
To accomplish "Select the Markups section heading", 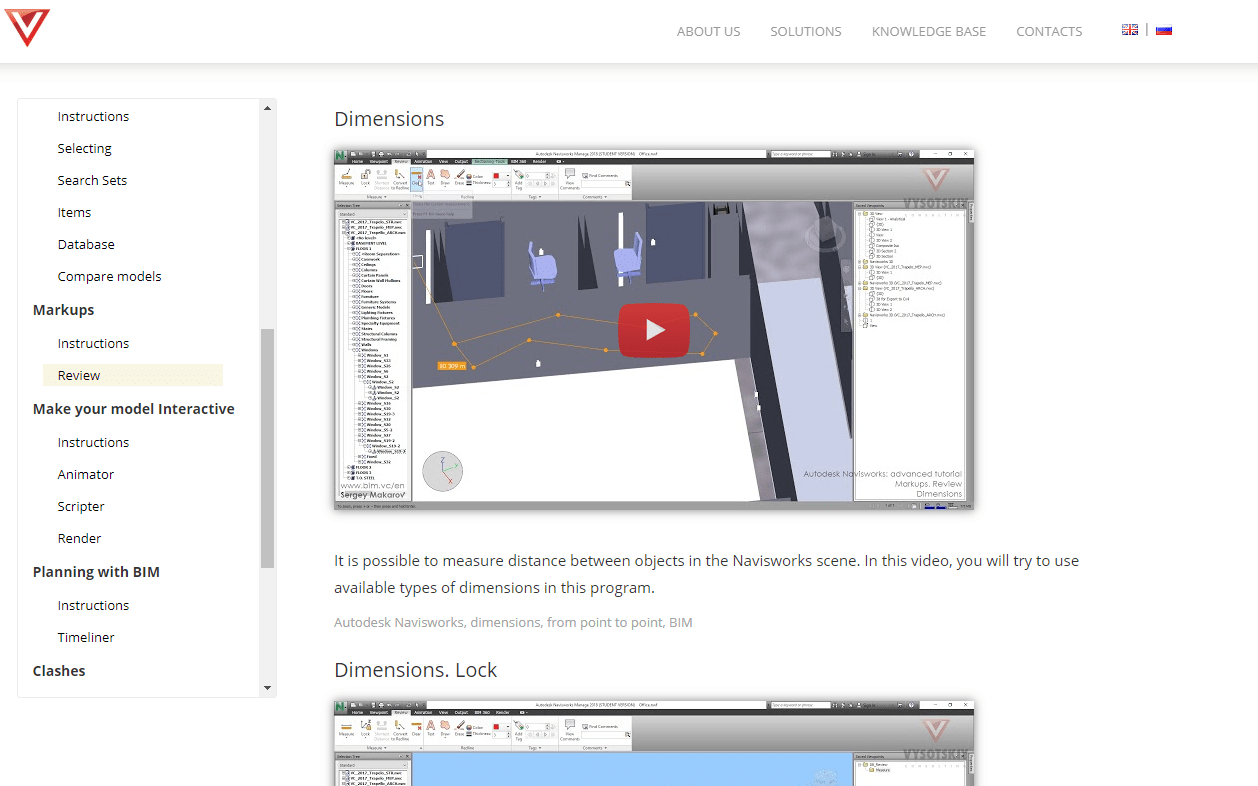I will (x=63, y=310).
